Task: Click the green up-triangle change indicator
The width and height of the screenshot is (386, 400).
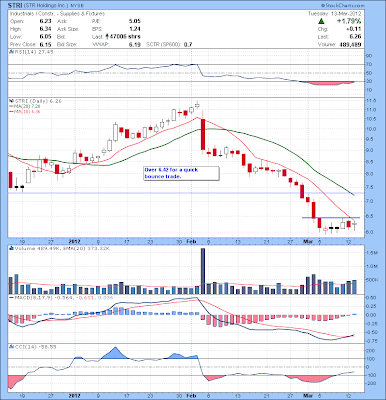Action: click(321, 21)
